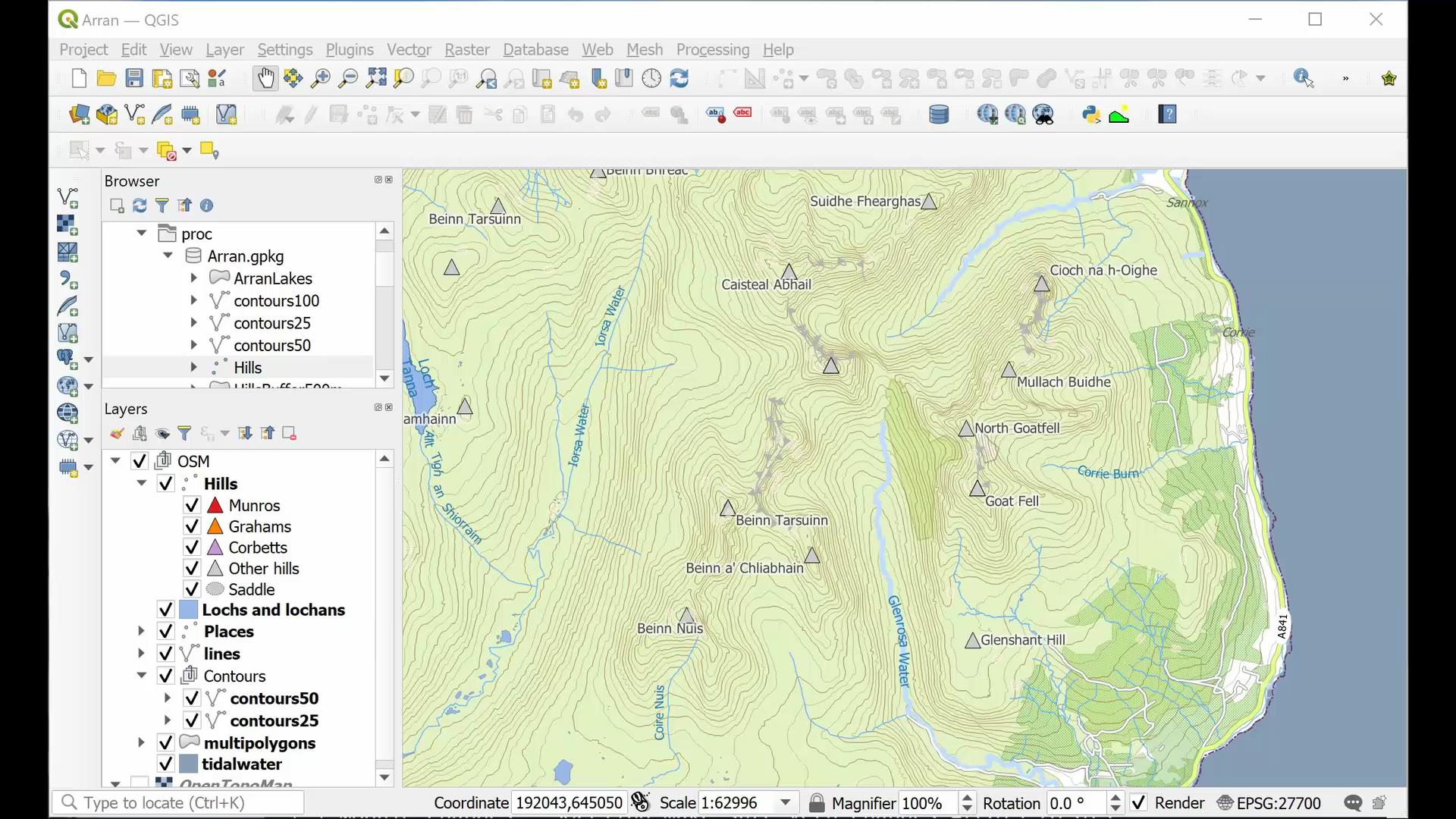The height and width of the screenshot is (819, 1456).
Task: Zoom to full map extent
Action: 375,78
